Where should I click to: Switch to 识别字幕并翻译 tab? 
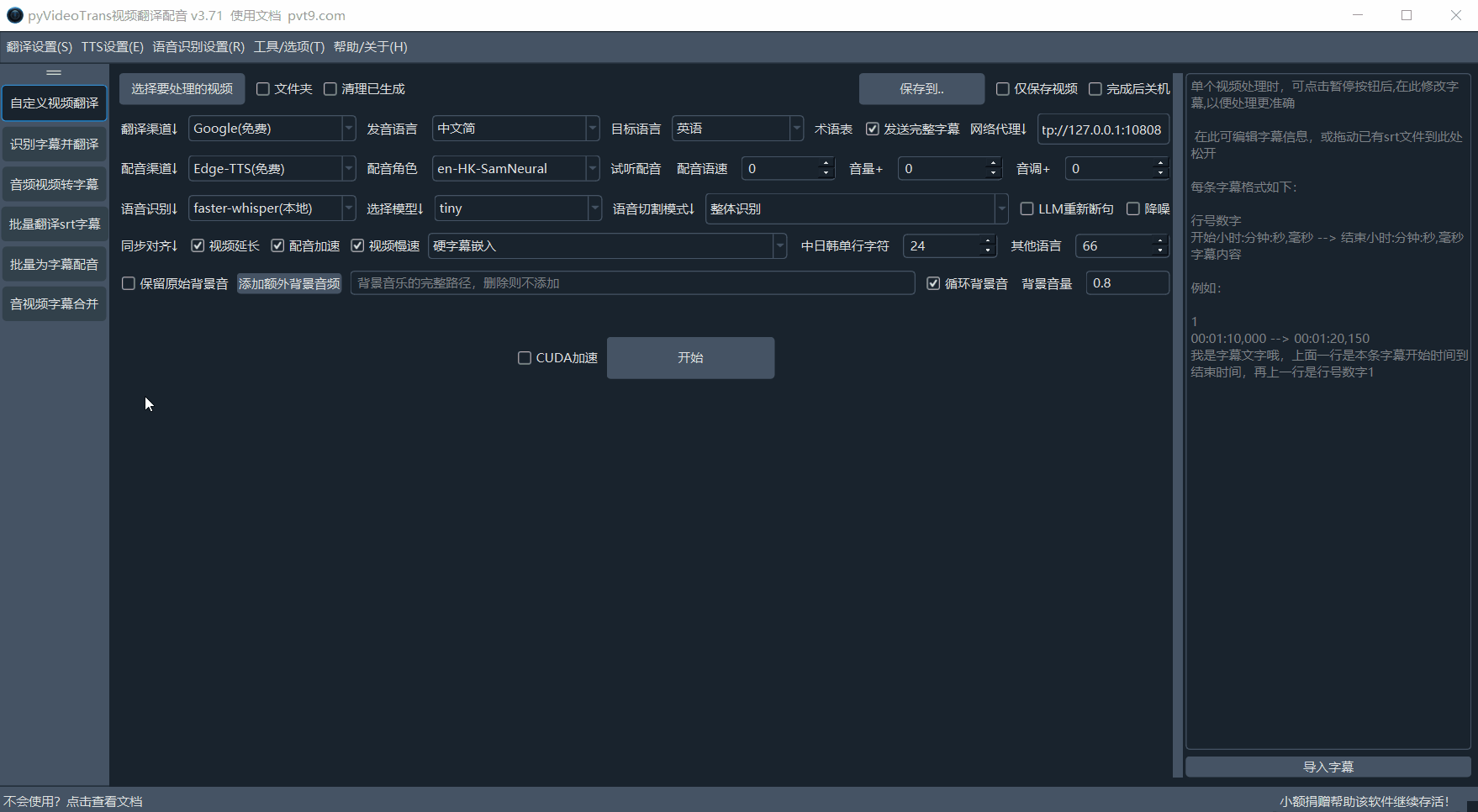(55, 144)
